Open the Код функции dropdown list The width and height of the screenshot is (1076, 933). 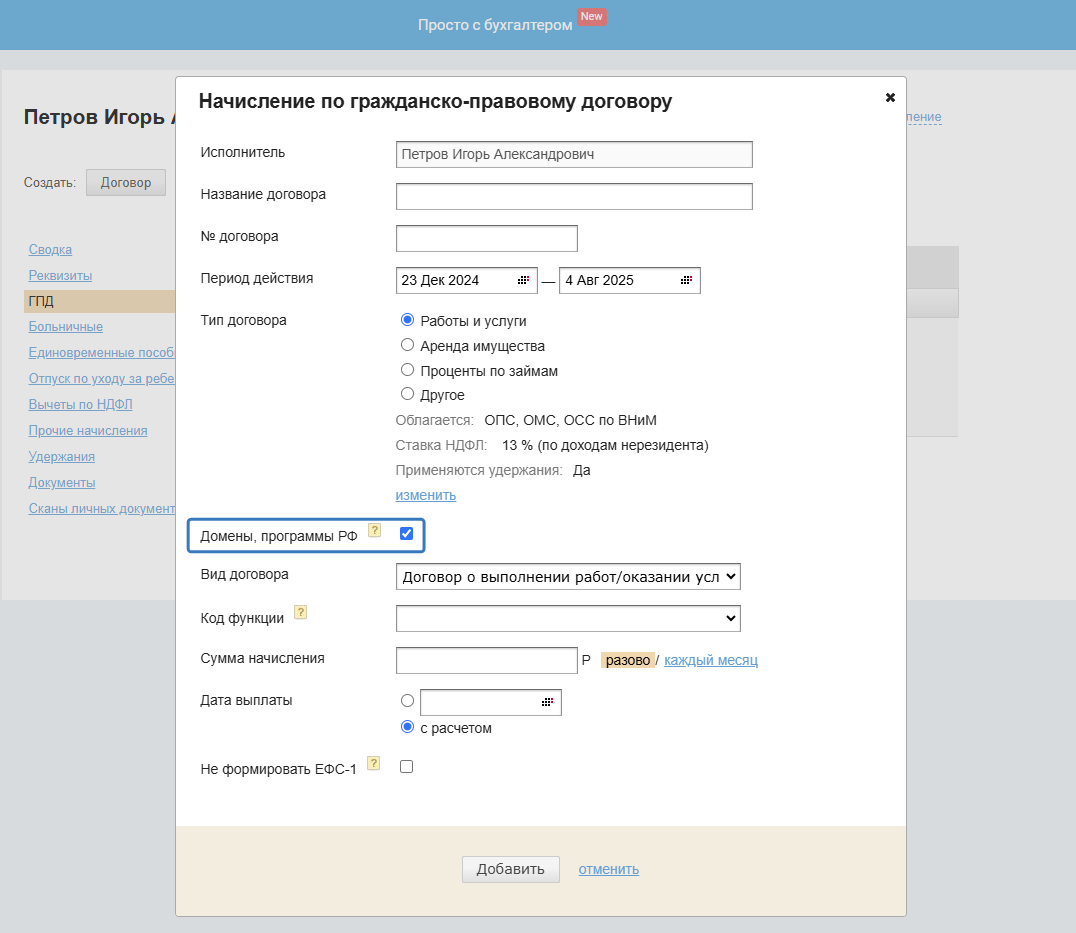568,619
